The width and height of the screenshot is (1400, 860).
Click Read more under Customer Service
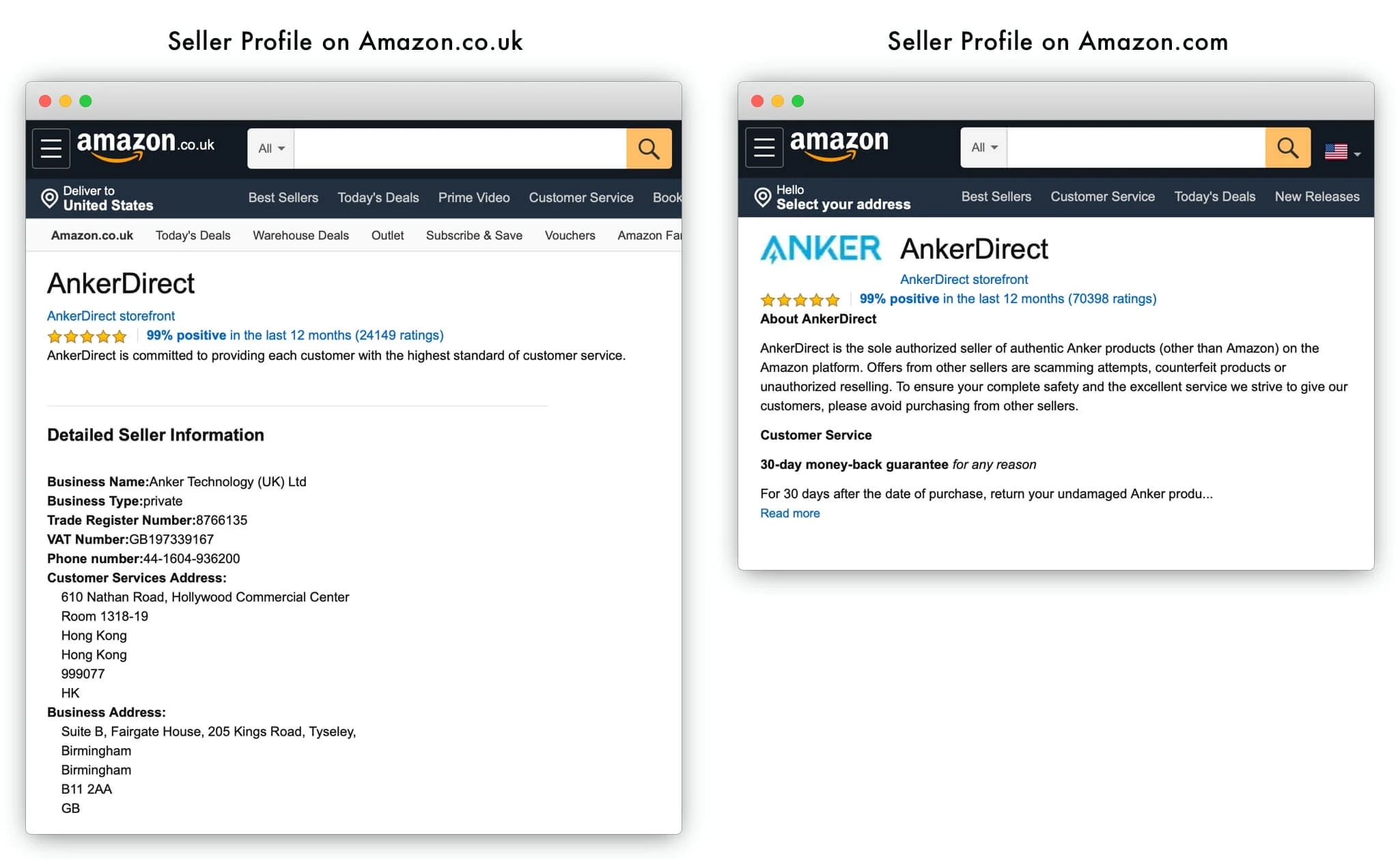[x=789, y=513]
